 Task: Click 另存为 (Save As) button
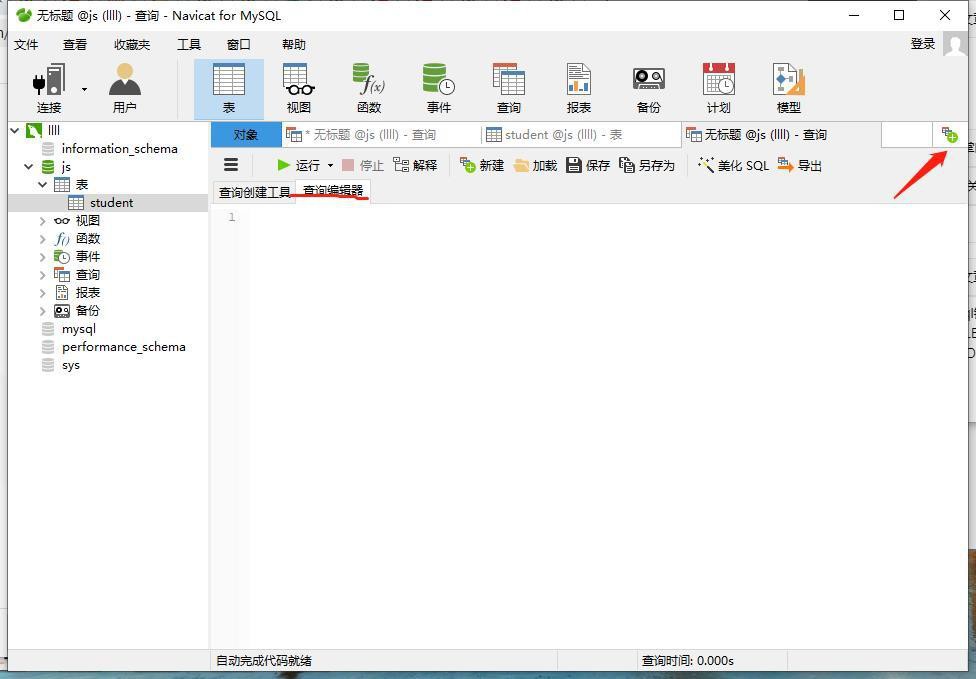[x=647, y=165]
